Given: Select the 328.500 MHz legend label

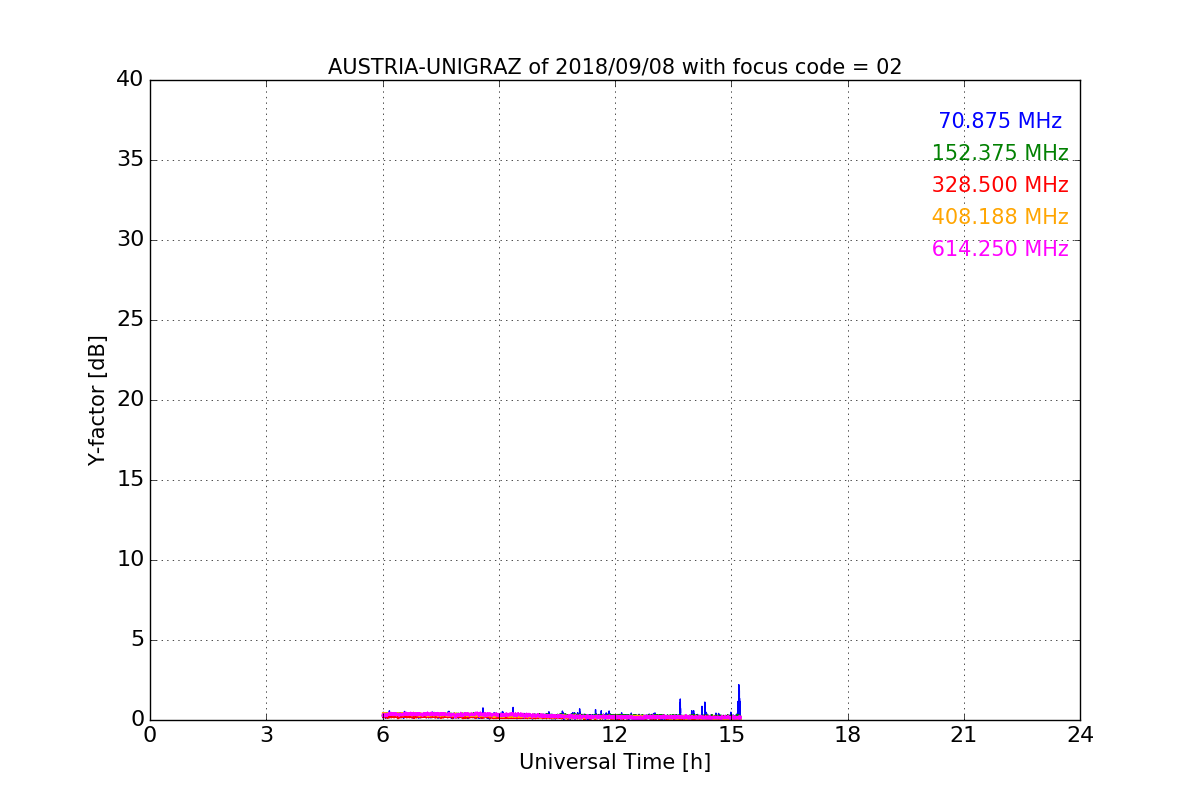Looking at the screenshot, I should click(x=1000, y=185).
